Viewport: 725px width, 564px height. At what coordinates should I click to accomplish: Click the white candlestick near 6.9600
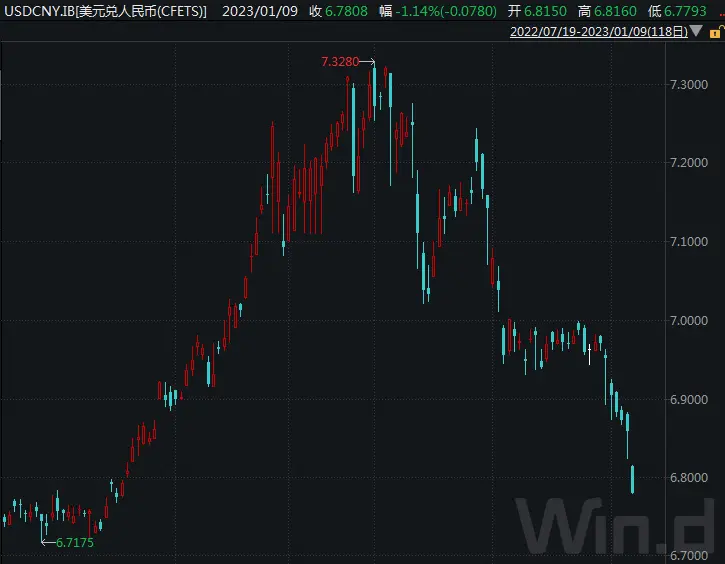(590, 355)
